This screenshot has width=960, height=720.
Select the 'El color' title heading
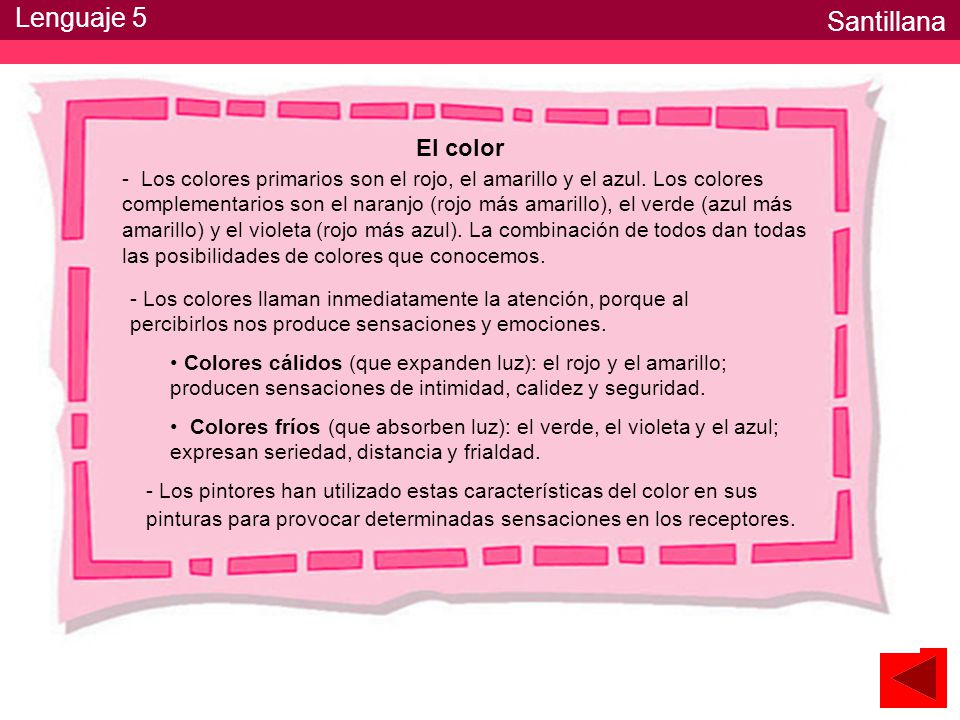point(460,148)
